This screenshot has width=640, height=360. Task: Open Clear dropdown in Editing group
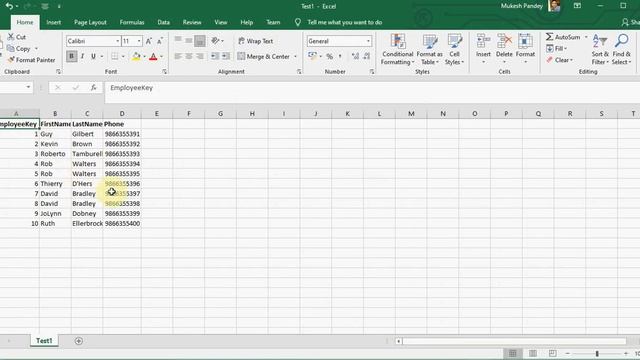pyautogui.click(x=560, y=60)
